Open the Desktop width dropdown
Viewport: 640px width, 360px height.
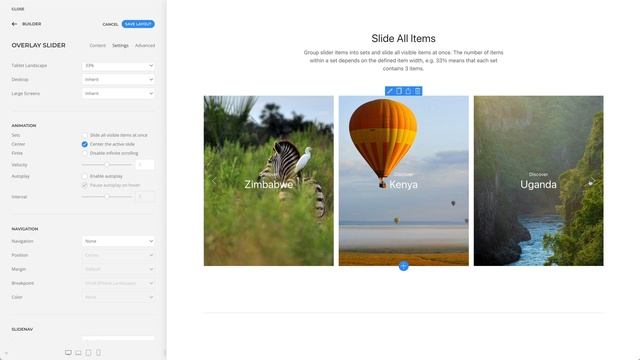tap(118, 80)
